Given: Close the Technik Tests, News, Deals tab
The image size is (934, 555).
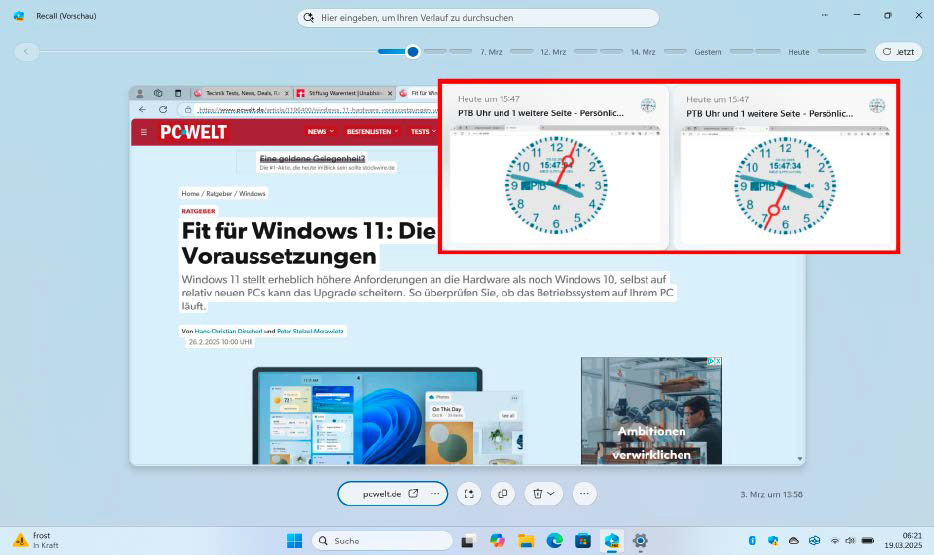Looking at the screenshot, I should [x=287, y=93].
